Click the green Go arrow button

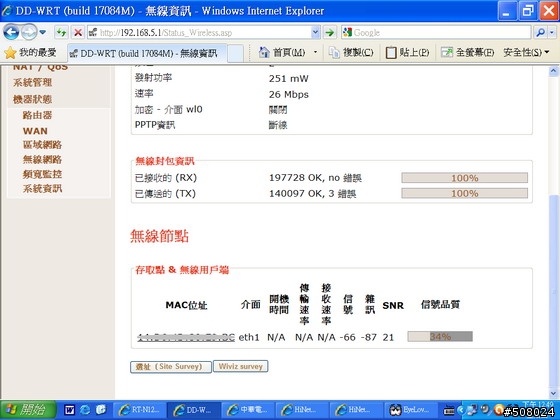click(x=330, y=33)
